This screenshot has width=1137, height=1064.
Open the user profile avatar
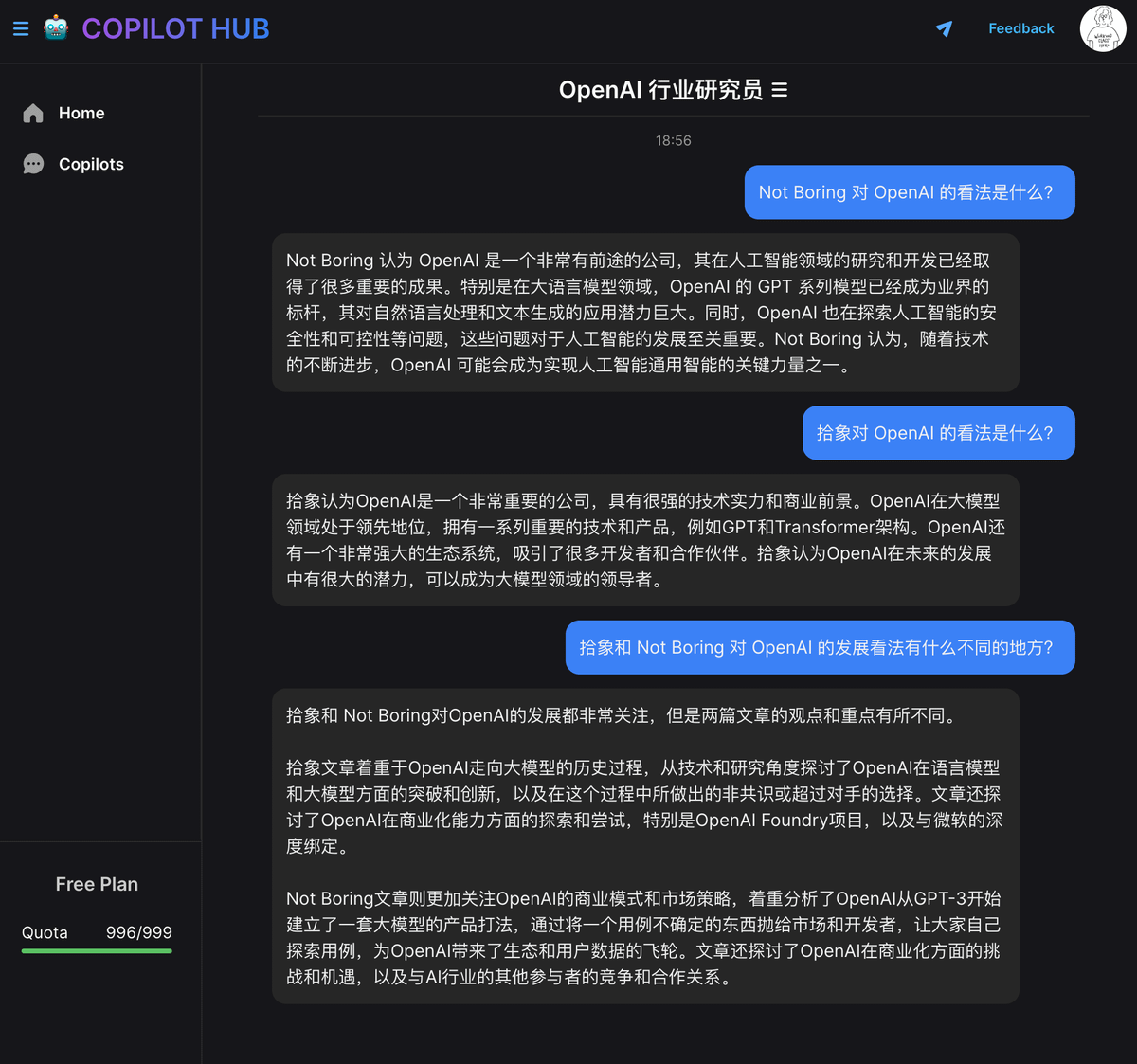1102,29
